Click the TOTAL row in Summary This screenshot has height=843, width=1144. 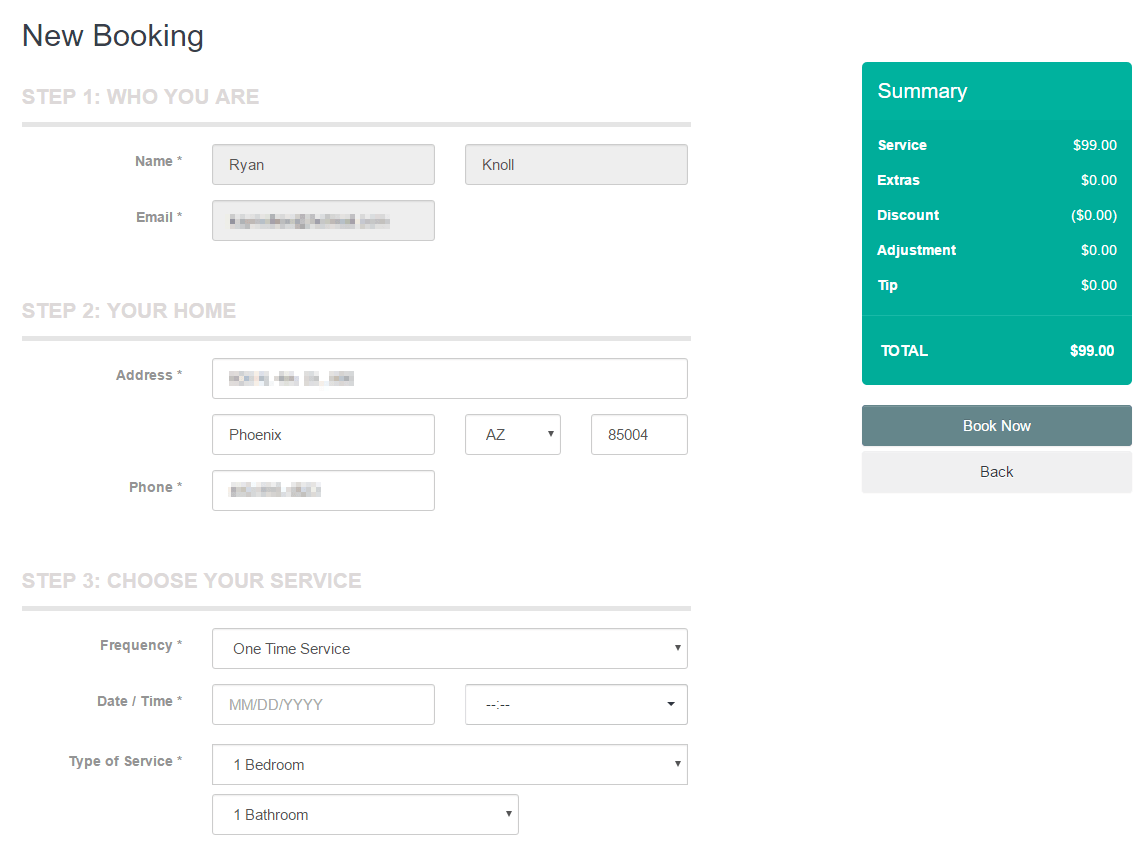[x=996, y=351]
